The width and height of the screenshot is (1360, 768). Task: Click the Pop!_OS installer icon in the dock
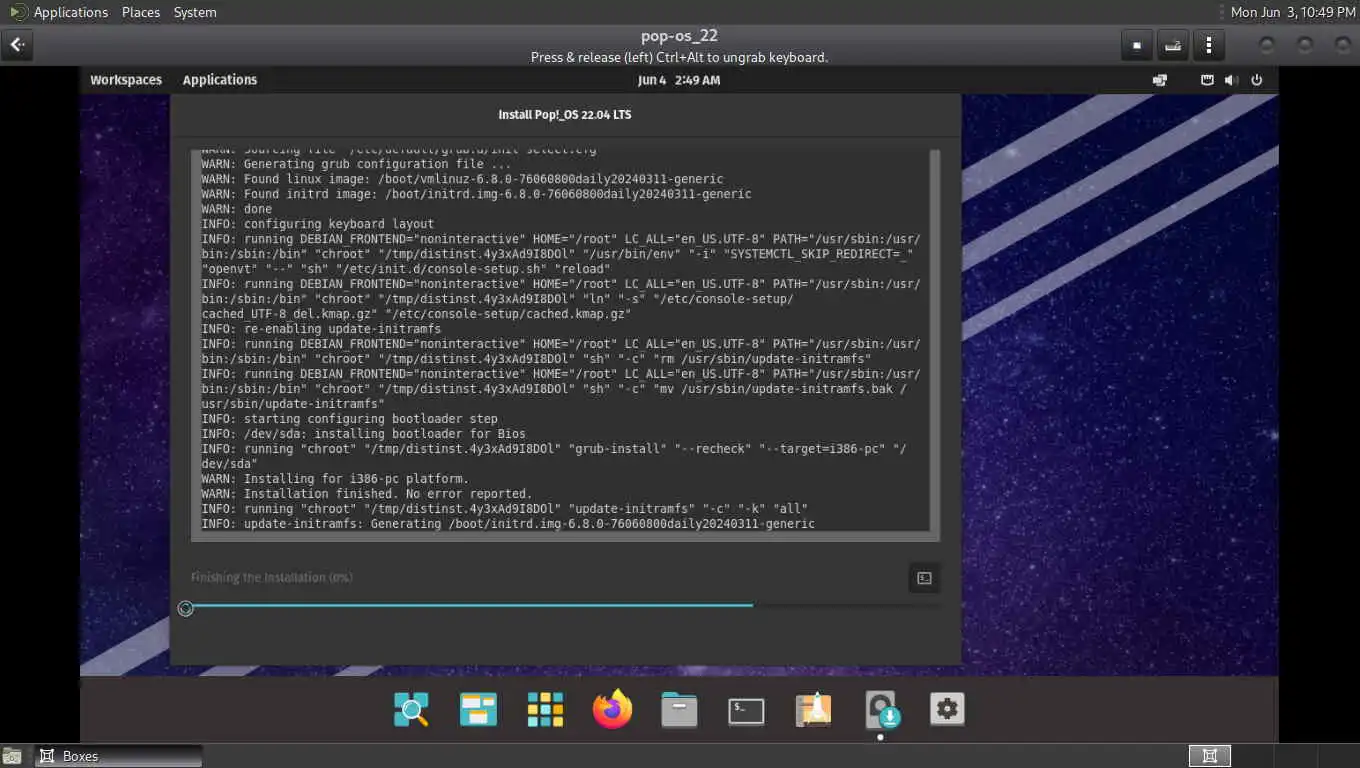(x=881, y=710)
